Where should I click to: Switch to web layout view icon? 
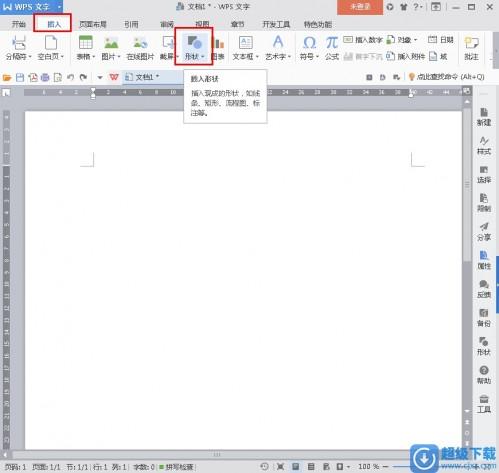326,467
